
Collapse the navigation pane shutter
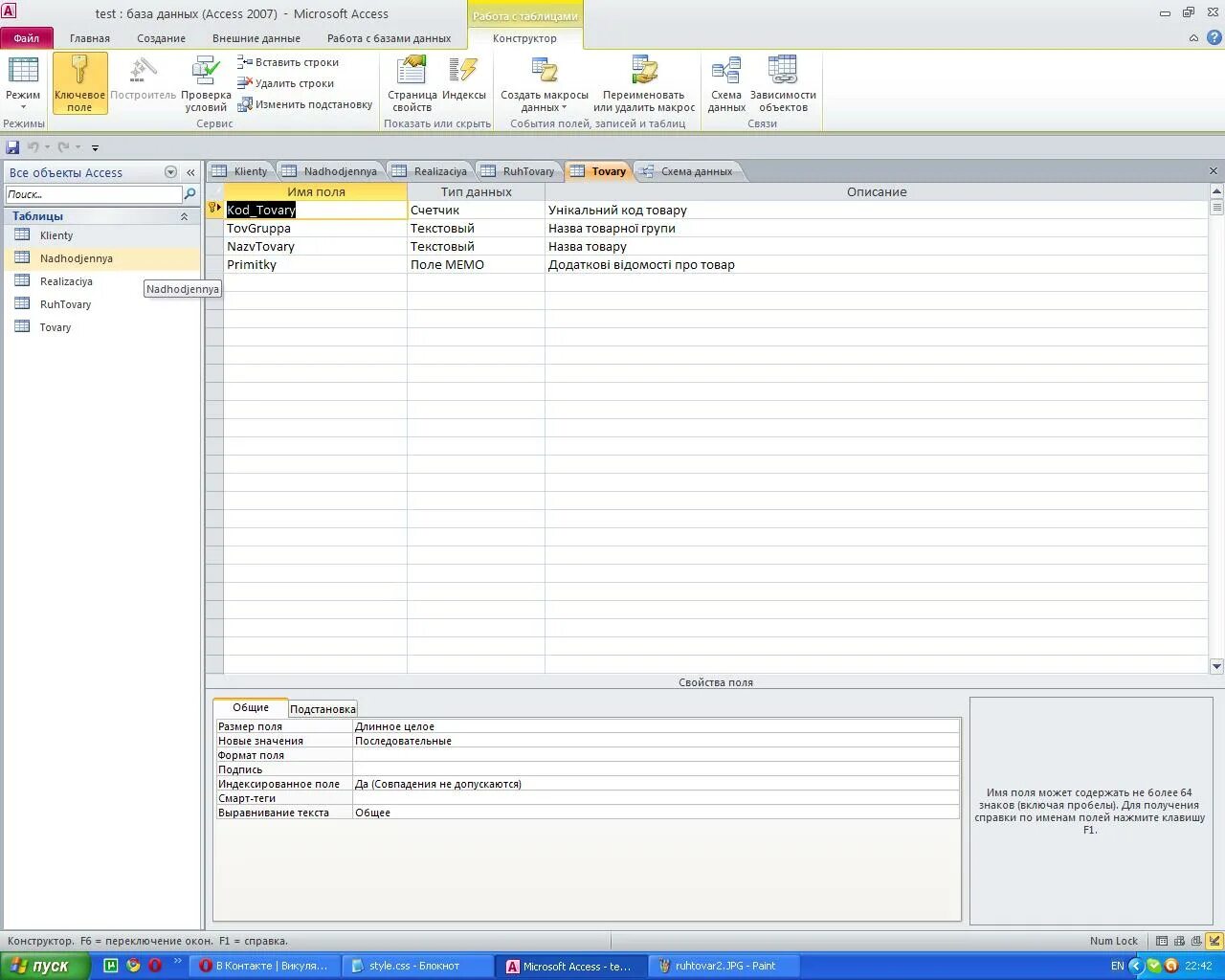(x=190, y=172)
